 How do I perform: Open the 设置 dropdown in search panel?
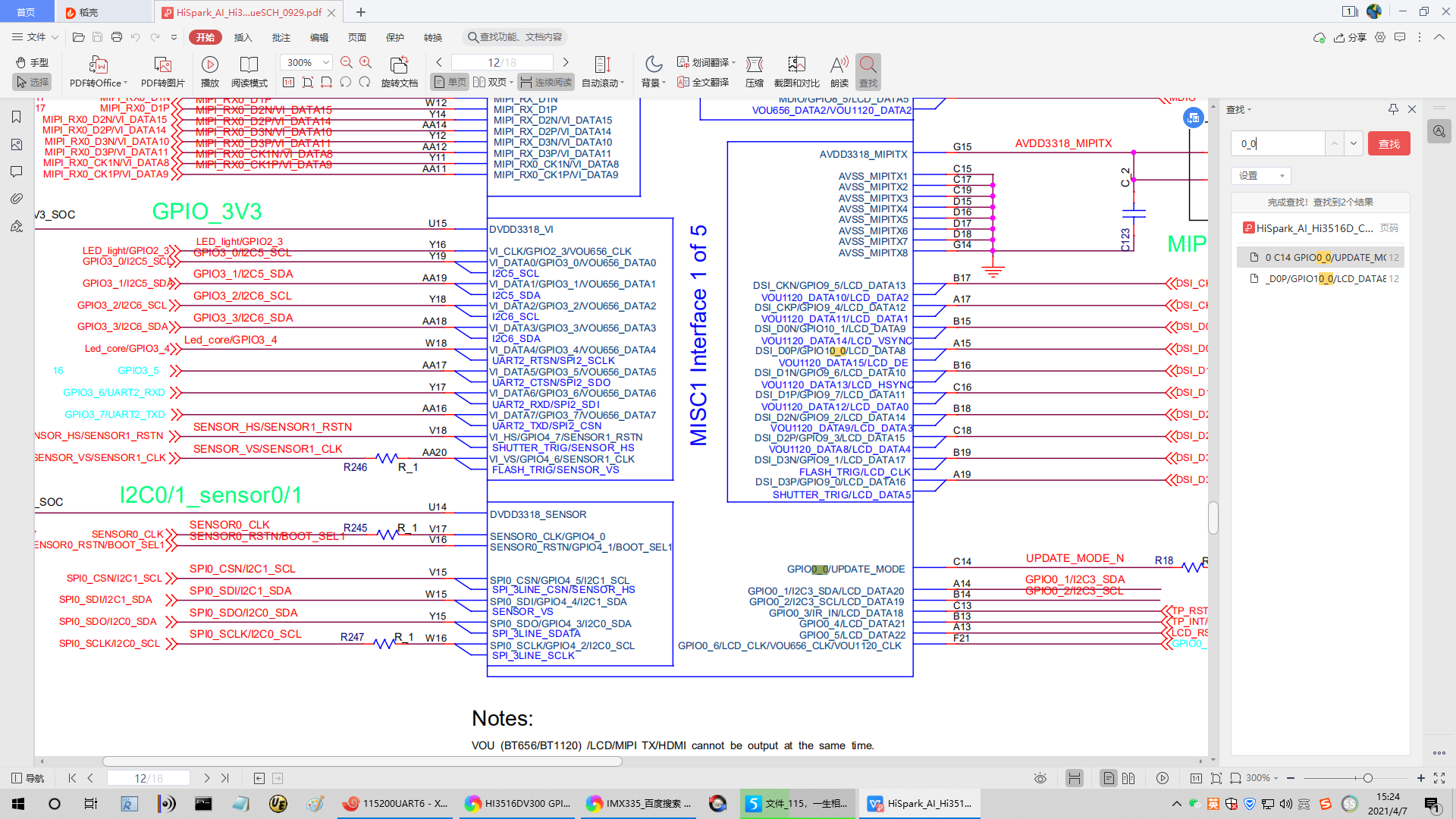[x=1260, y=175]
